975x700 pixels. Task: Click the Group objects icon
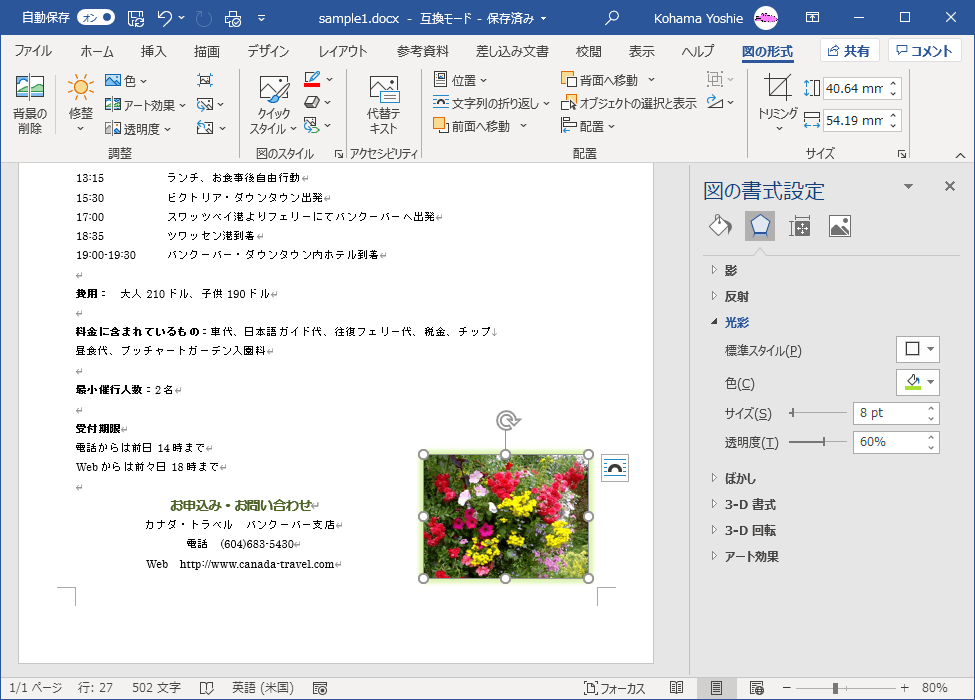pos(715,80)
